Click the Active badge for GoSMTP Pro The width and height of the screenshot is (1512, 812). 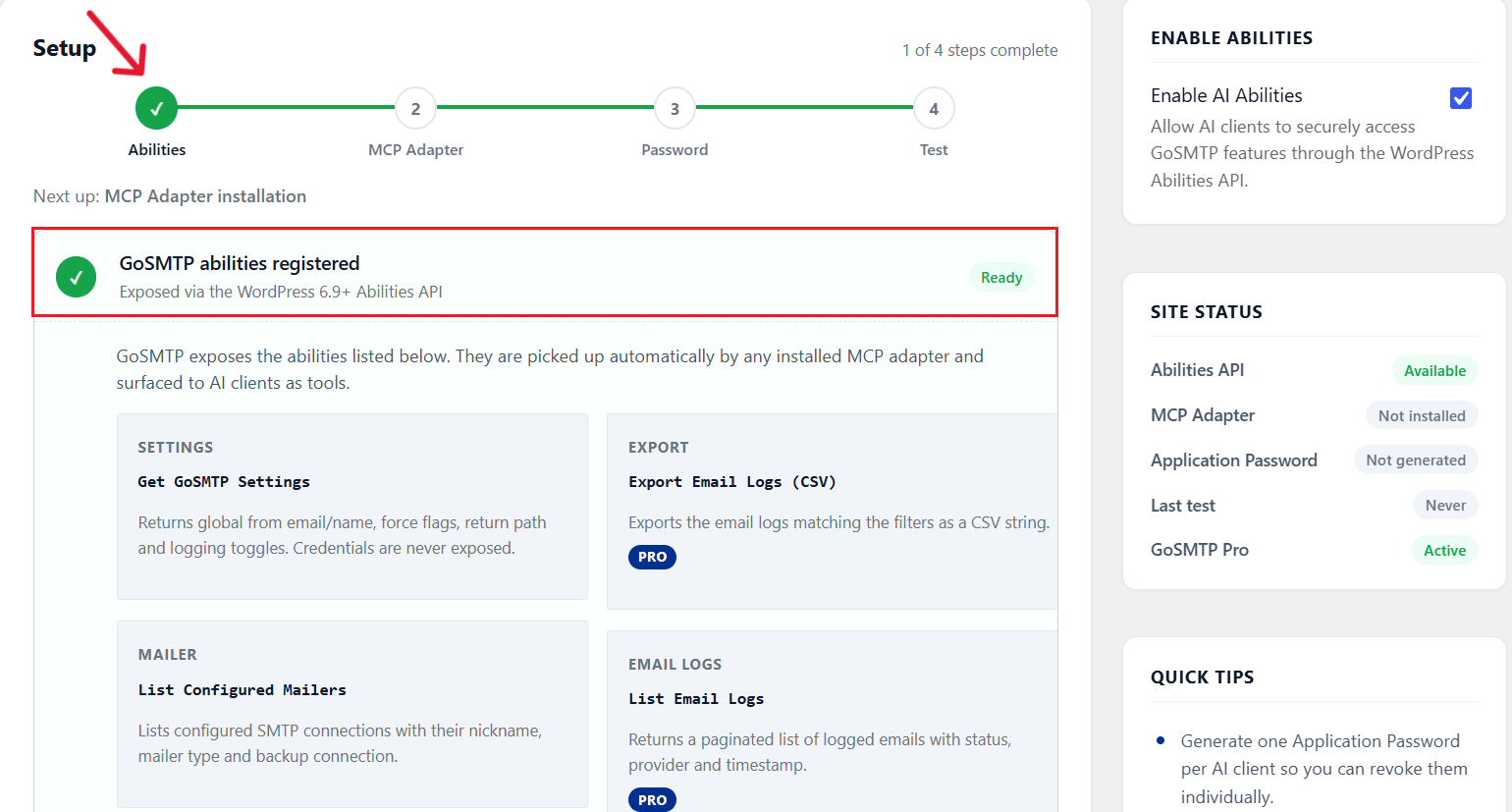pos(1444,551)
